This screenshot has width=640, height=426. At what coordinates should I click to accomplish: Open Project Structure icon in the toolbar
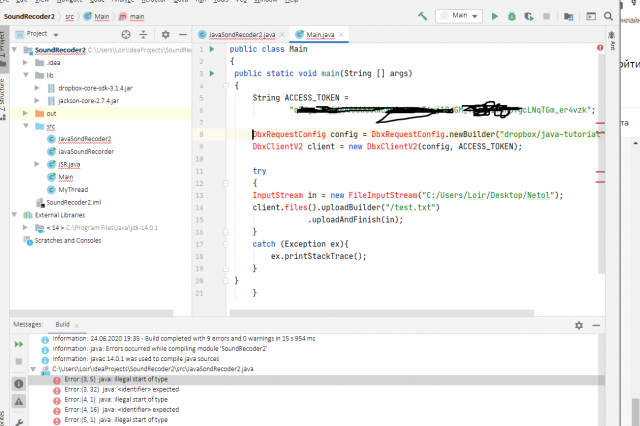coord(569,16)
